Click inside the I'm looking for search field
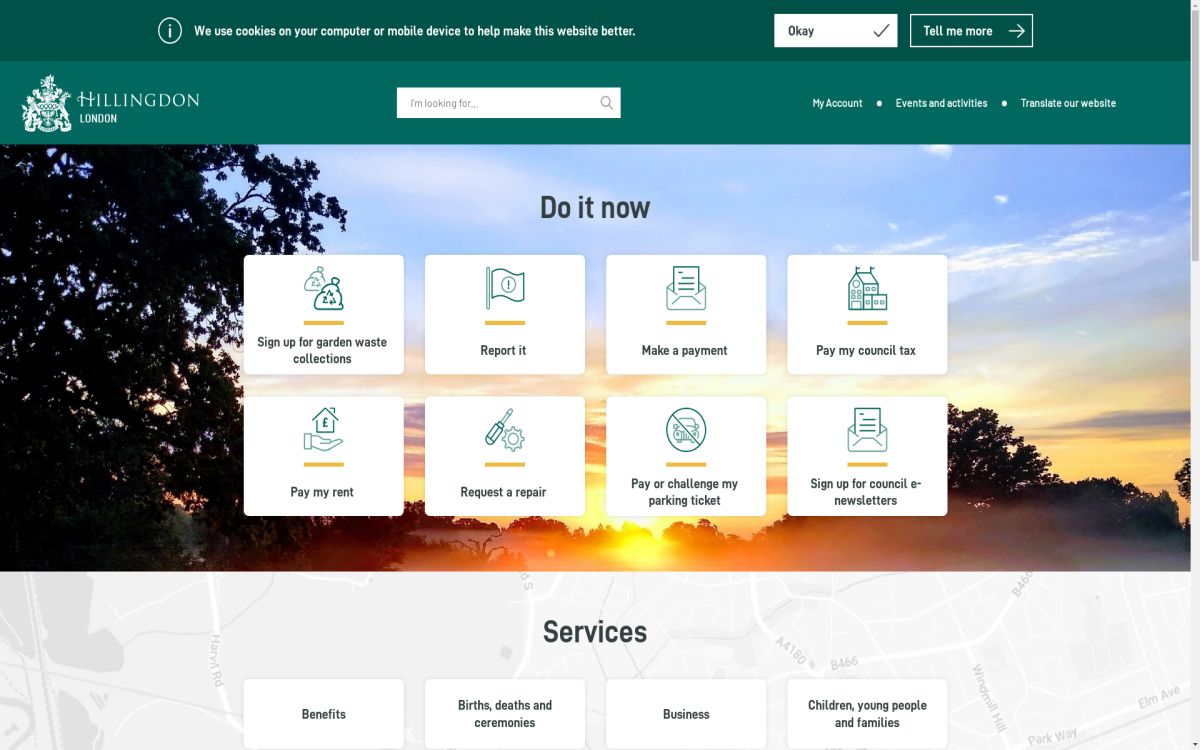The width and height of the screenshot is (1200, 750). tap(490, 102)
